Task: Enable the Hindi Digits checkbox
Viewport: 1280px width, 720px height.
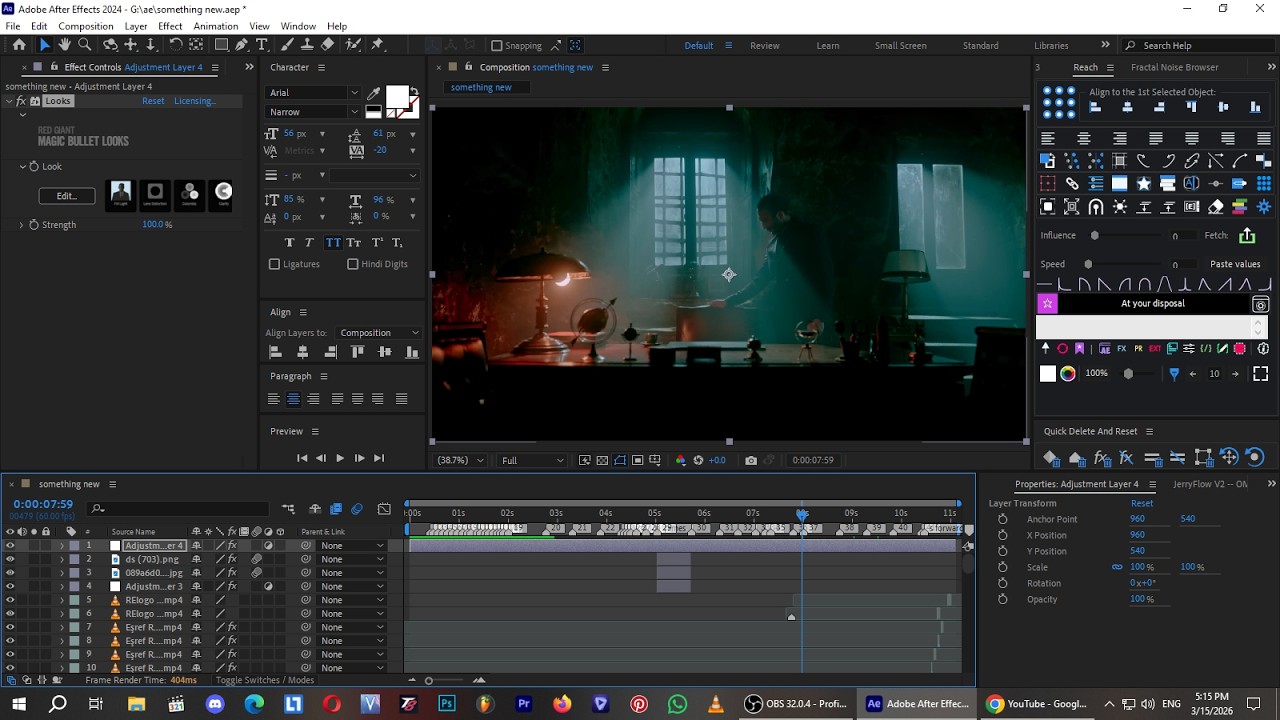Action: (353, 264)
